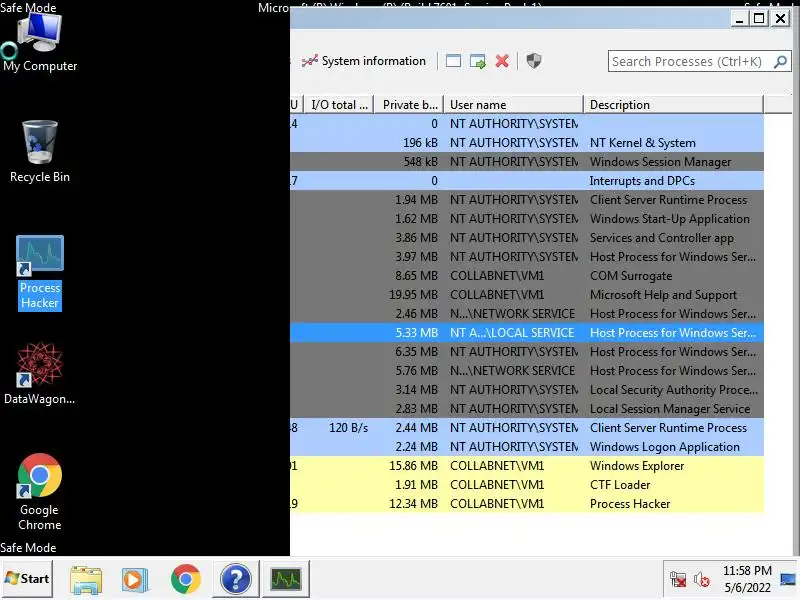Click the find window and thread icon
This screenshot has height=600, width=800.
478,61
